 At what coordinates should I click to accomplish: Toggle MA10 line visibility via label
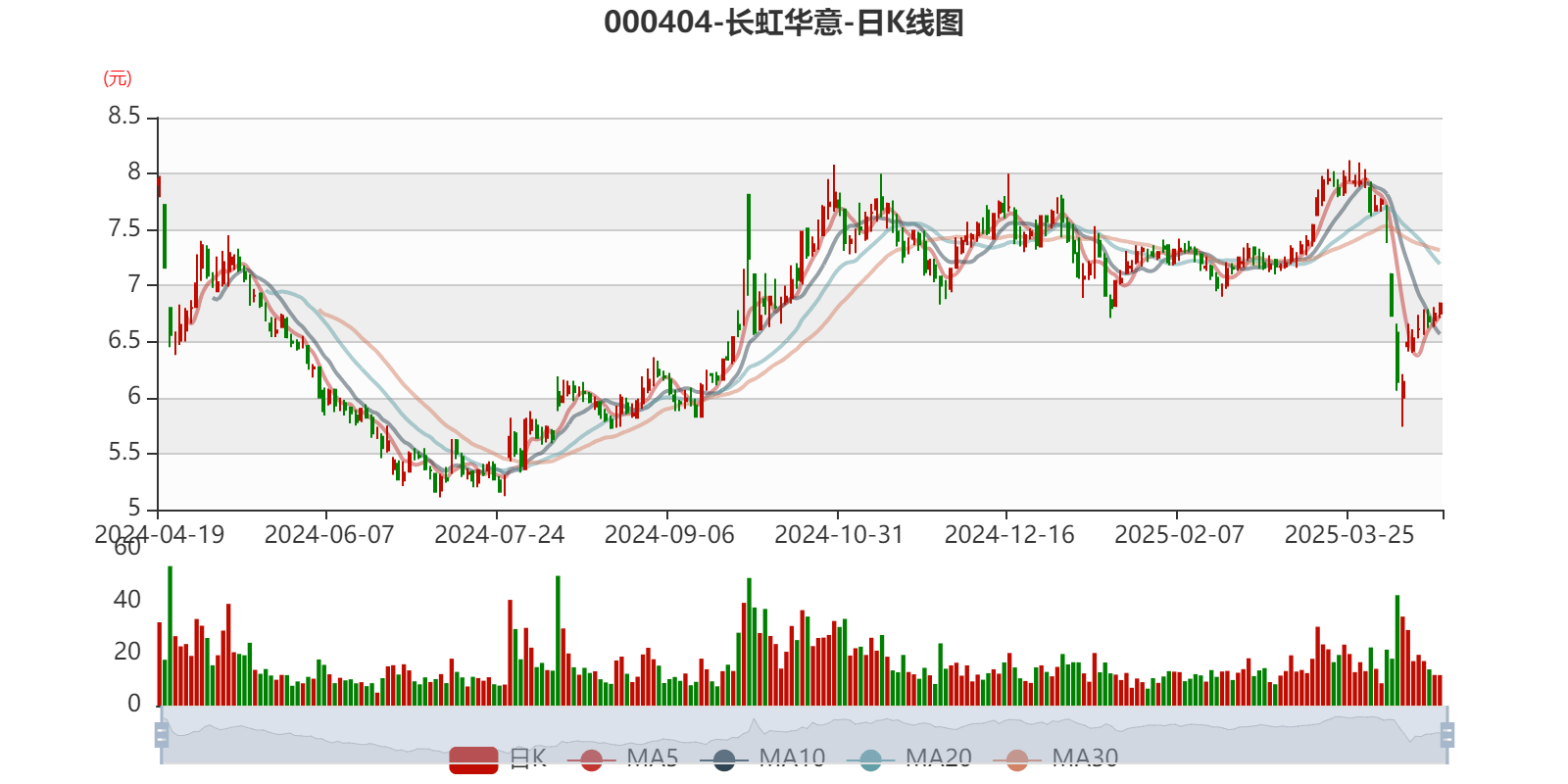coord(792,758)
